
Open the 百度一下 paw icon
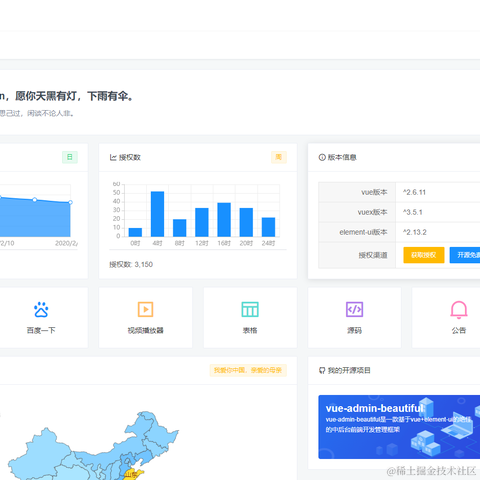[x=41, y=310]
